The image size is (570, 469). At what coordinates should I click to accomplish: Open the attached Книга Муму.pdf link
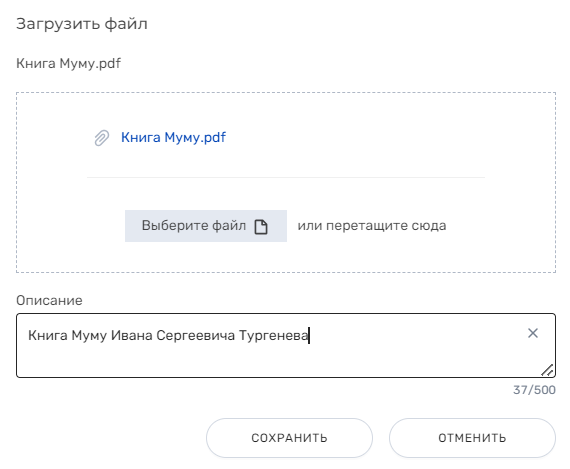click(173, 137)
